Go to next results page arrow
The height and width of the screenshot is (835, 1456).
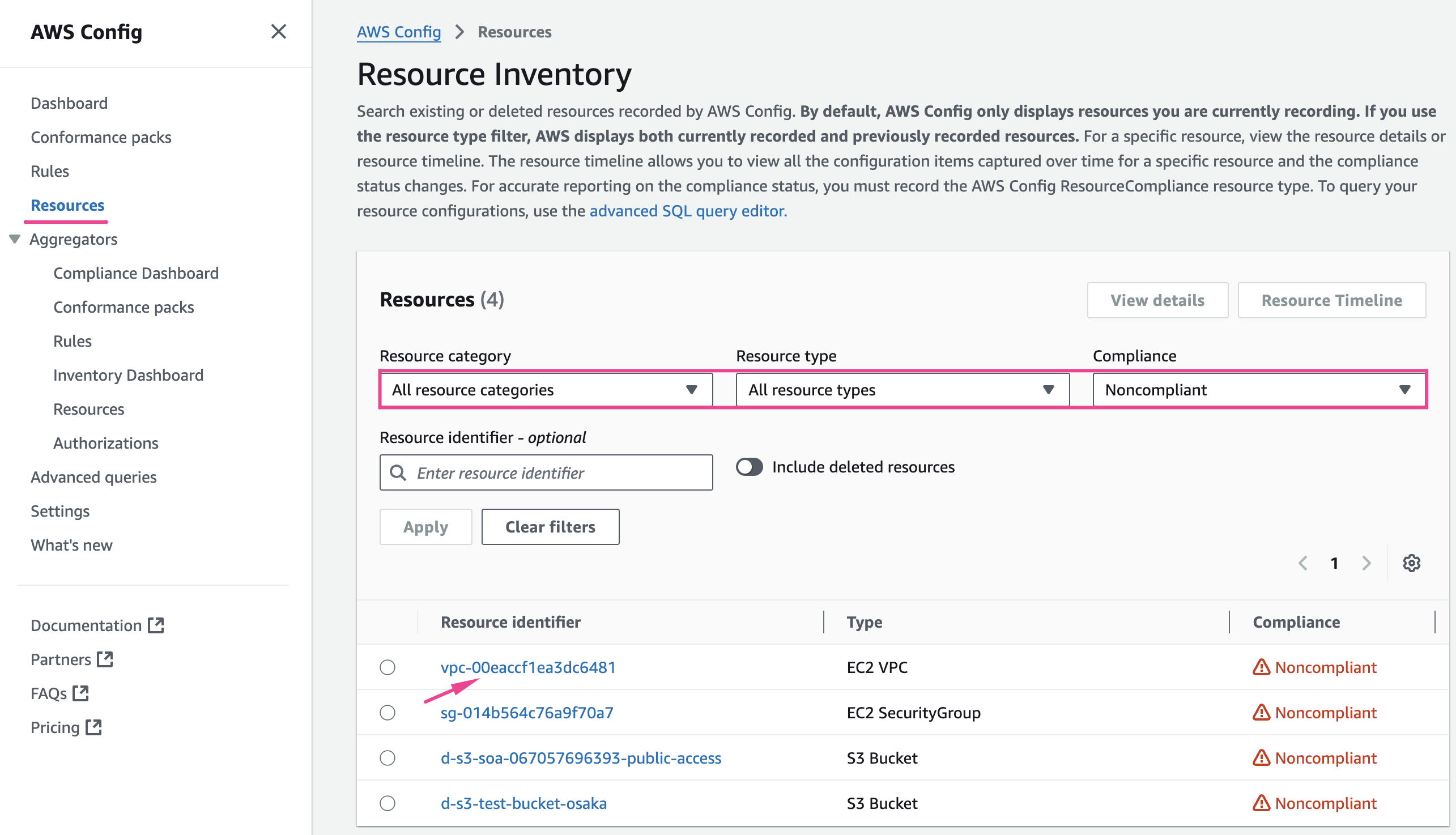click(x=1366, y=563)
